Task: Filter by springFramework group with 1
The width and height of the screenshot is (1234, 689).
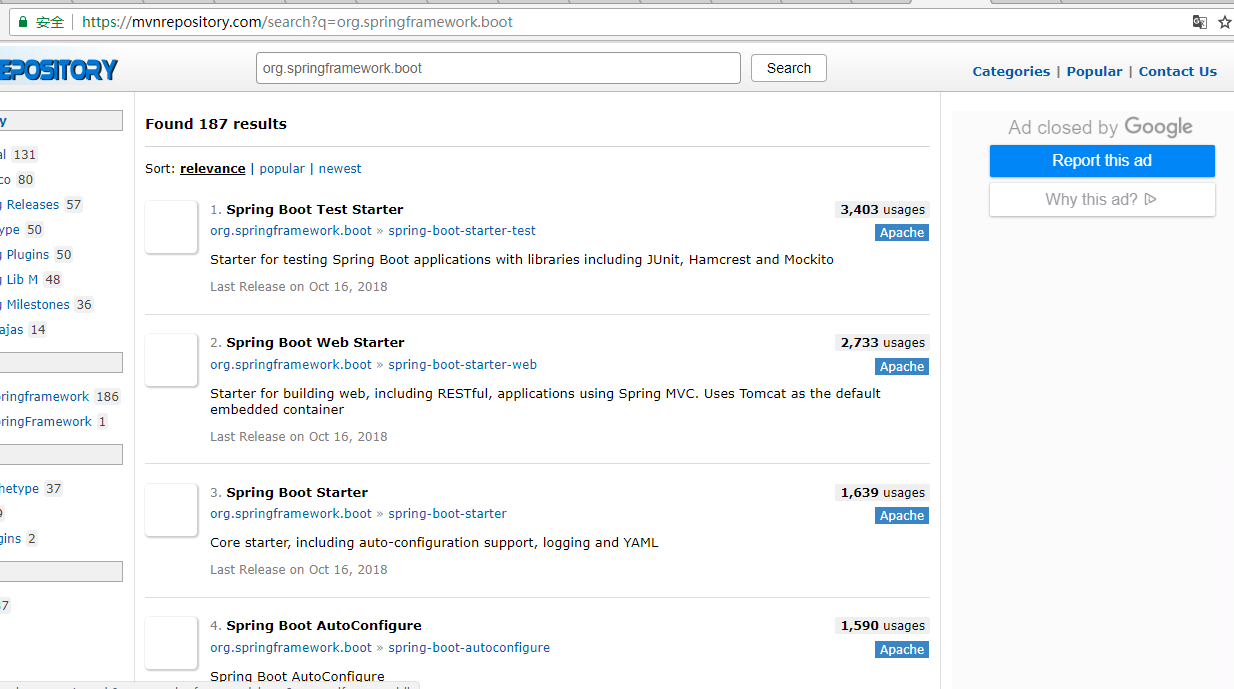Action: (x=55, y=422)
